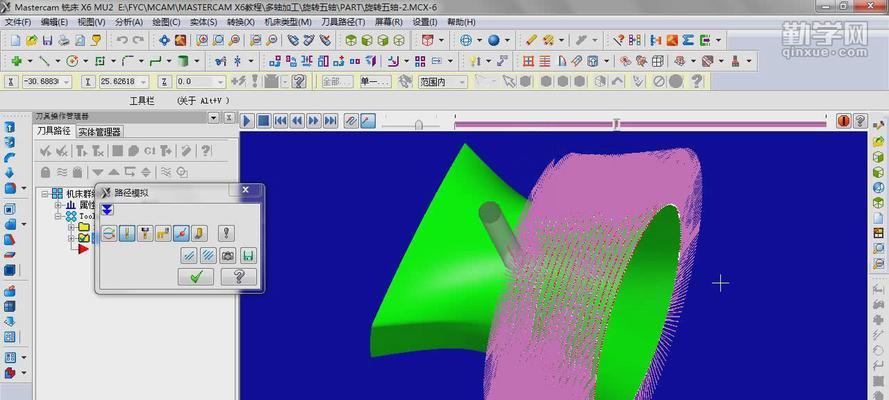Viewport: 889px width, 400px height.
Task: Step forward in the backplot
Action: [x=314, y=121]
